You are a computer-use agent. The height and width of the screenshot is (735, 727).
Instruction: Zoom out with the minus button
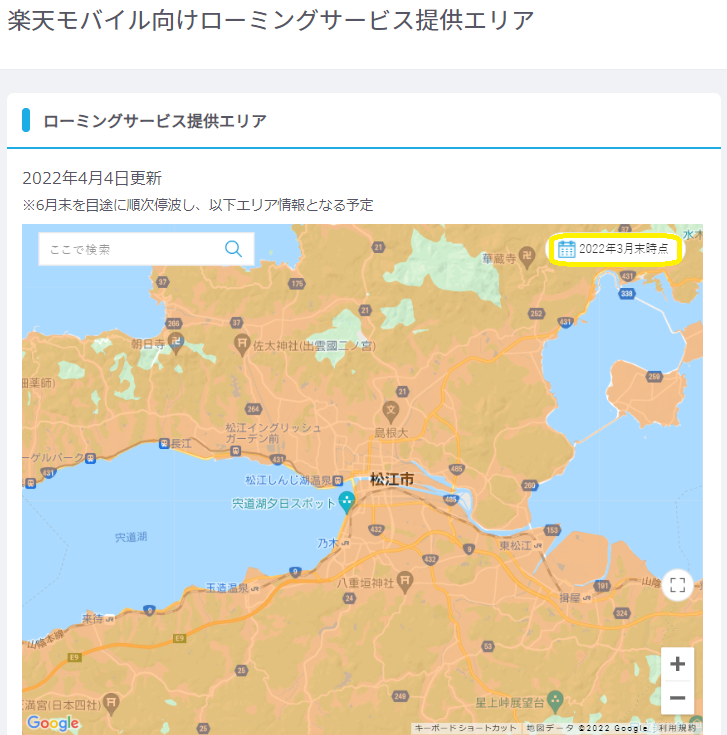click(x=677, y=698)
